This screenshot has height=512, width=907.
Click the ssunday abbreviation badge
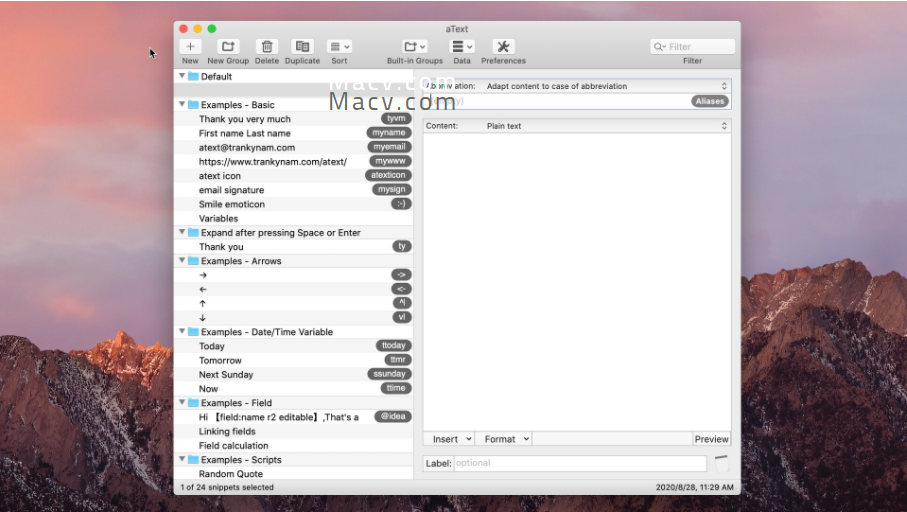pyautogui.click(x=389, y=374)
